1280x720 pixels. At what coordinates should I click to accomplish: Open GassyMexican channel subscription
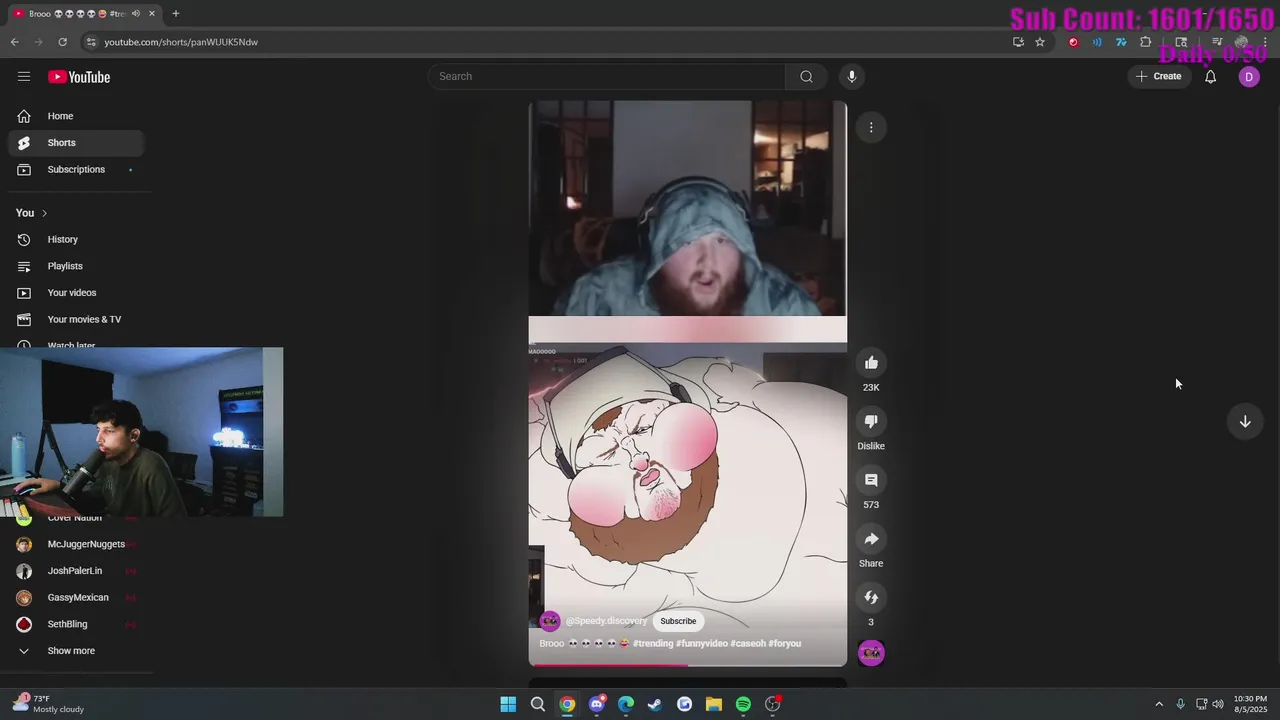(76, 598)
